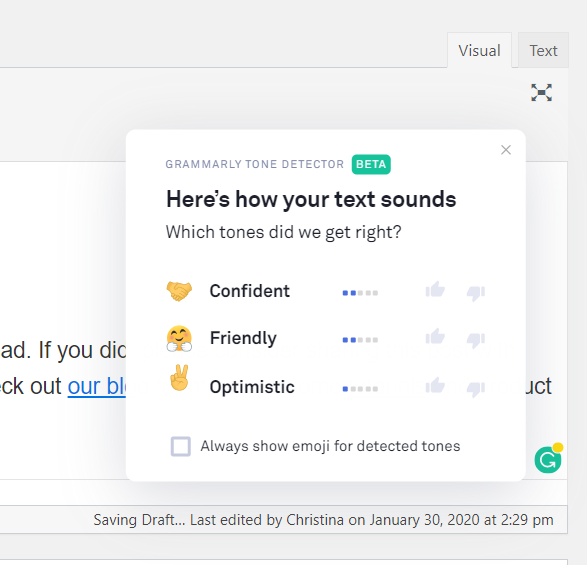This screenshot has height=565, width=587.
Task: Enable always show emoji for detected tones
Action: click(180, 446)
